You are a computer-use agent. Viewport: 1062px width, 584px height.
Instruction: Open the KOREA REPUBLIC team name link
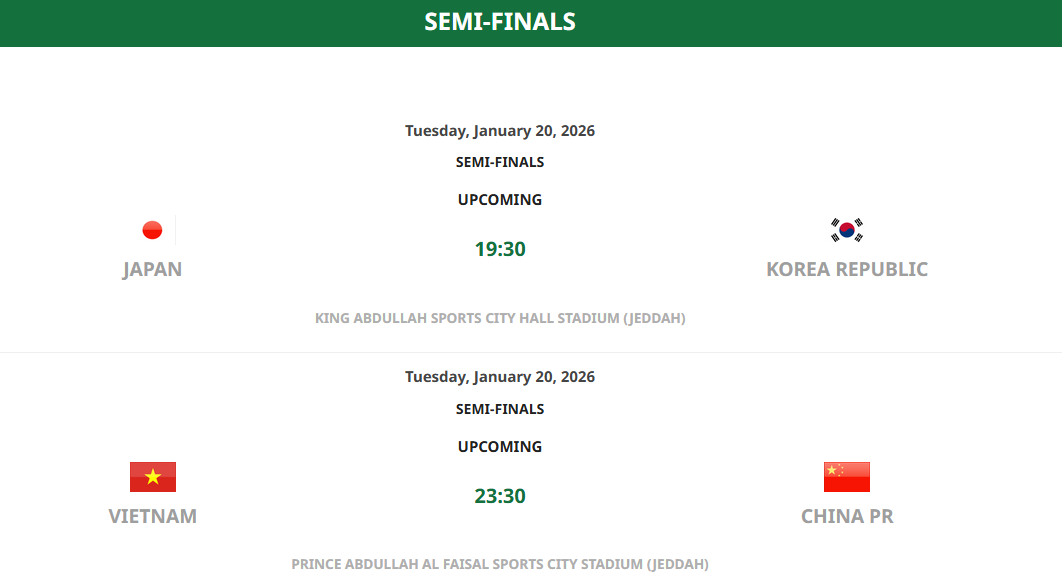point(847,269)
